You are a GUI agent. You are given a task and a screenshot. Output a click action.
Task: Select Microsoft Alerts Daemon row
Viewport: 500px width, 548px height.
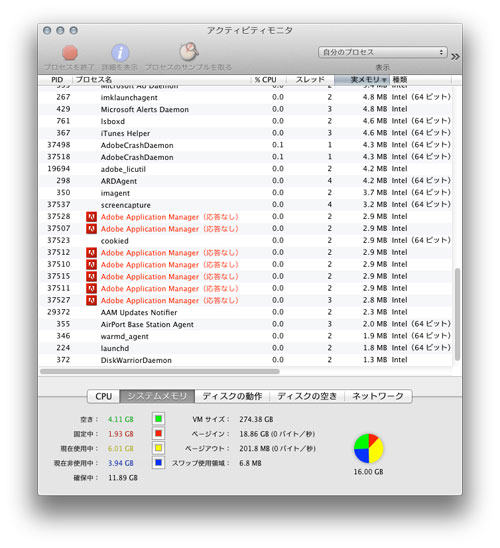coord(245,109)
